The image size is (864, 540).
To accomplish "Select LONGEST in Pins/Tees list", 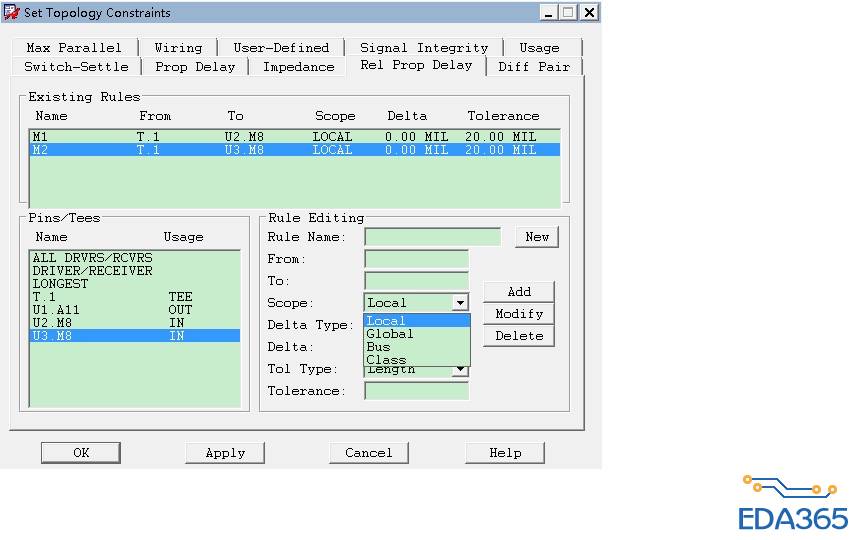I will [134, 284].
